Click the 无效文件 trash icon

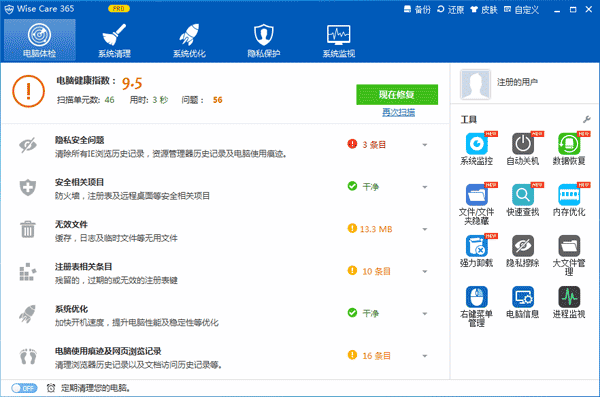click(28, 229)
